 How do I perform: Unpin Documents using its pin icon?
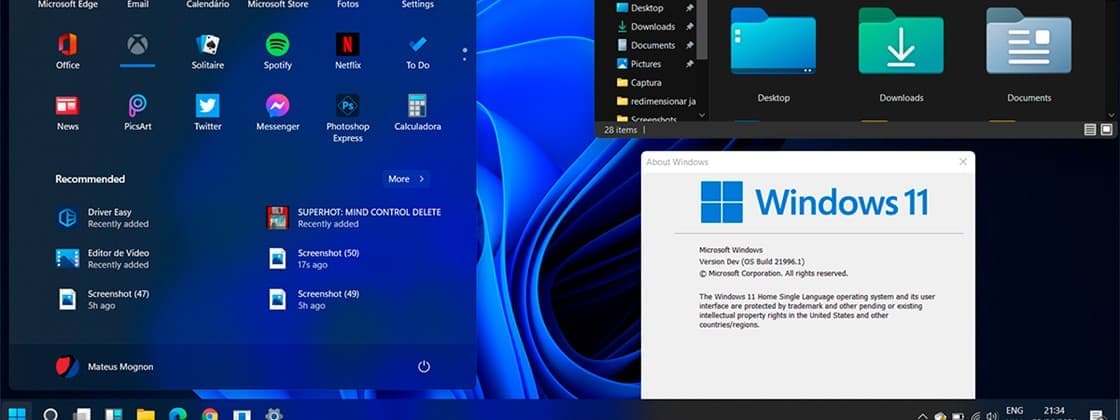pyautogui.click(x=689, y=45)
